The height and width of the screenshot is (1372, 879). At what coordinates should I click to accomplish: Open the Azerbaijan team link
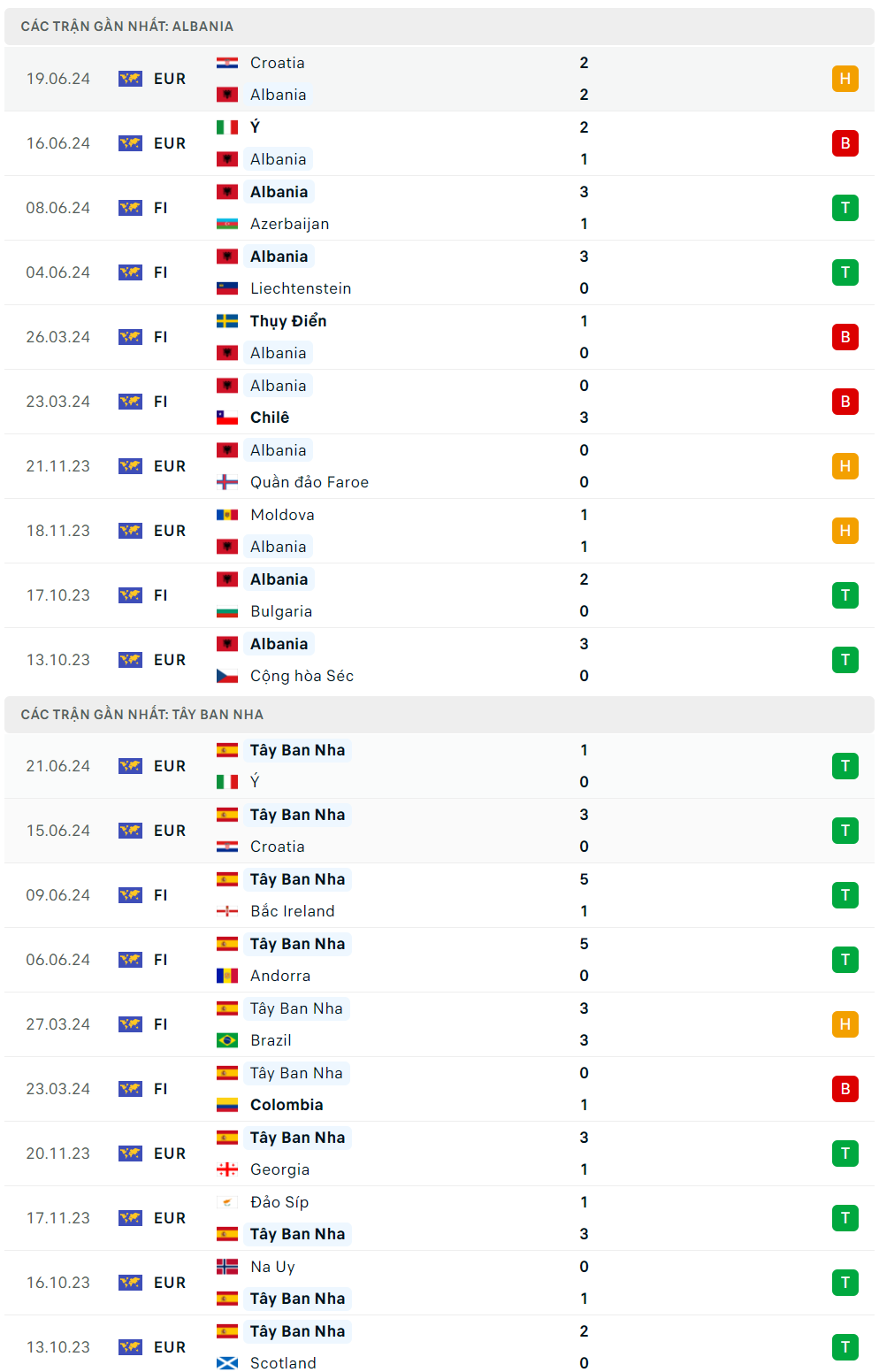coord(289,224)
